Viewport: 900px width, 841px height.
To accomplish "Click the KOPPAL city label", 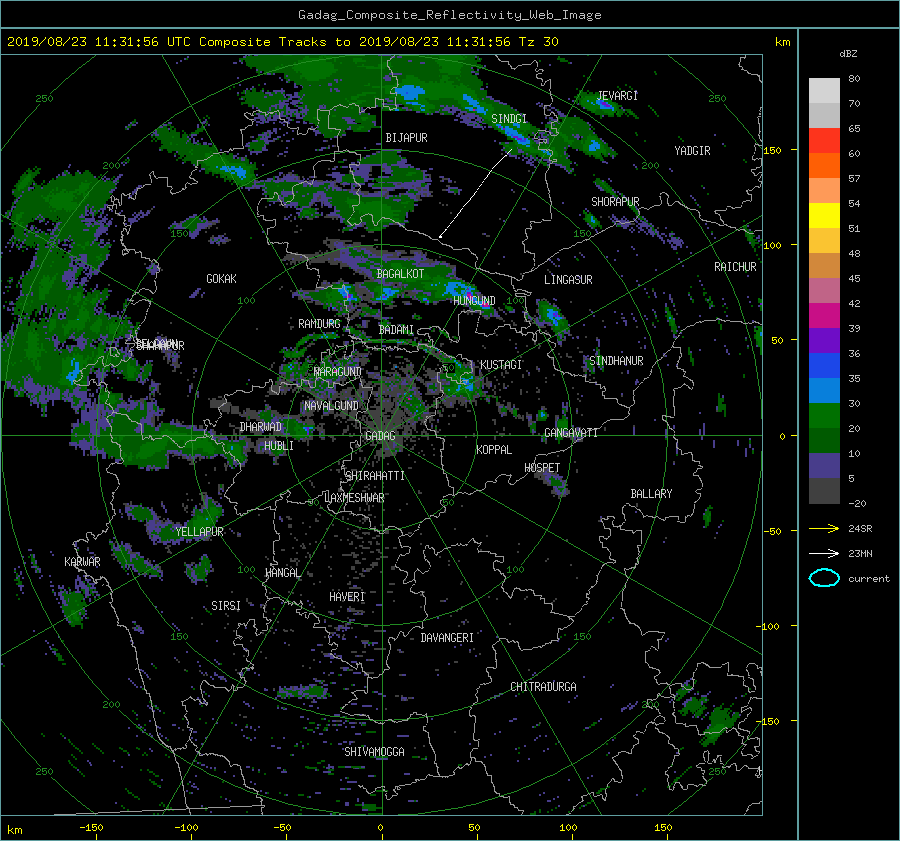I will coord(494,449).
